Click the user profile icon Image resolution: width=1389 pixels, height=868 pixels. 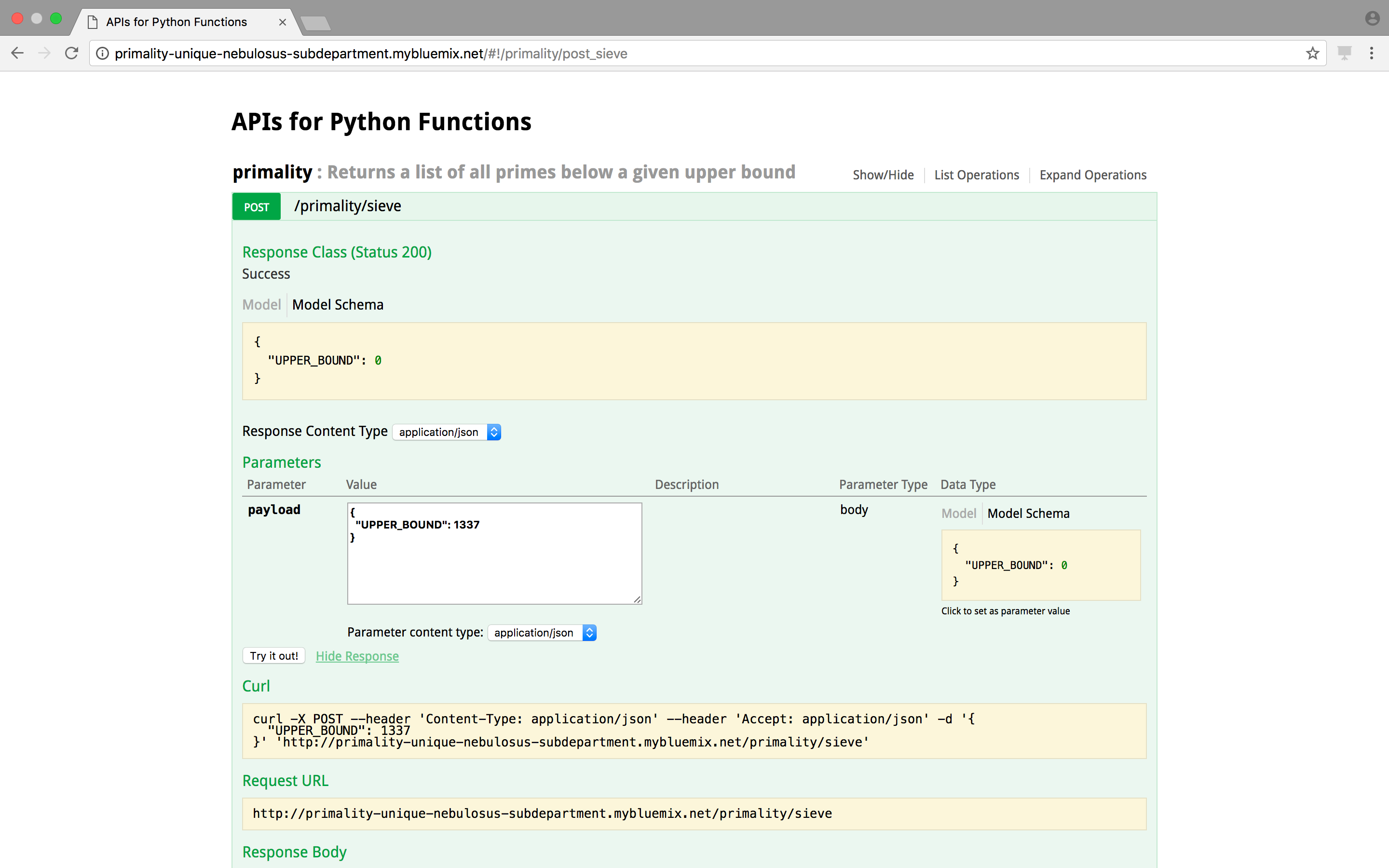1372,18
